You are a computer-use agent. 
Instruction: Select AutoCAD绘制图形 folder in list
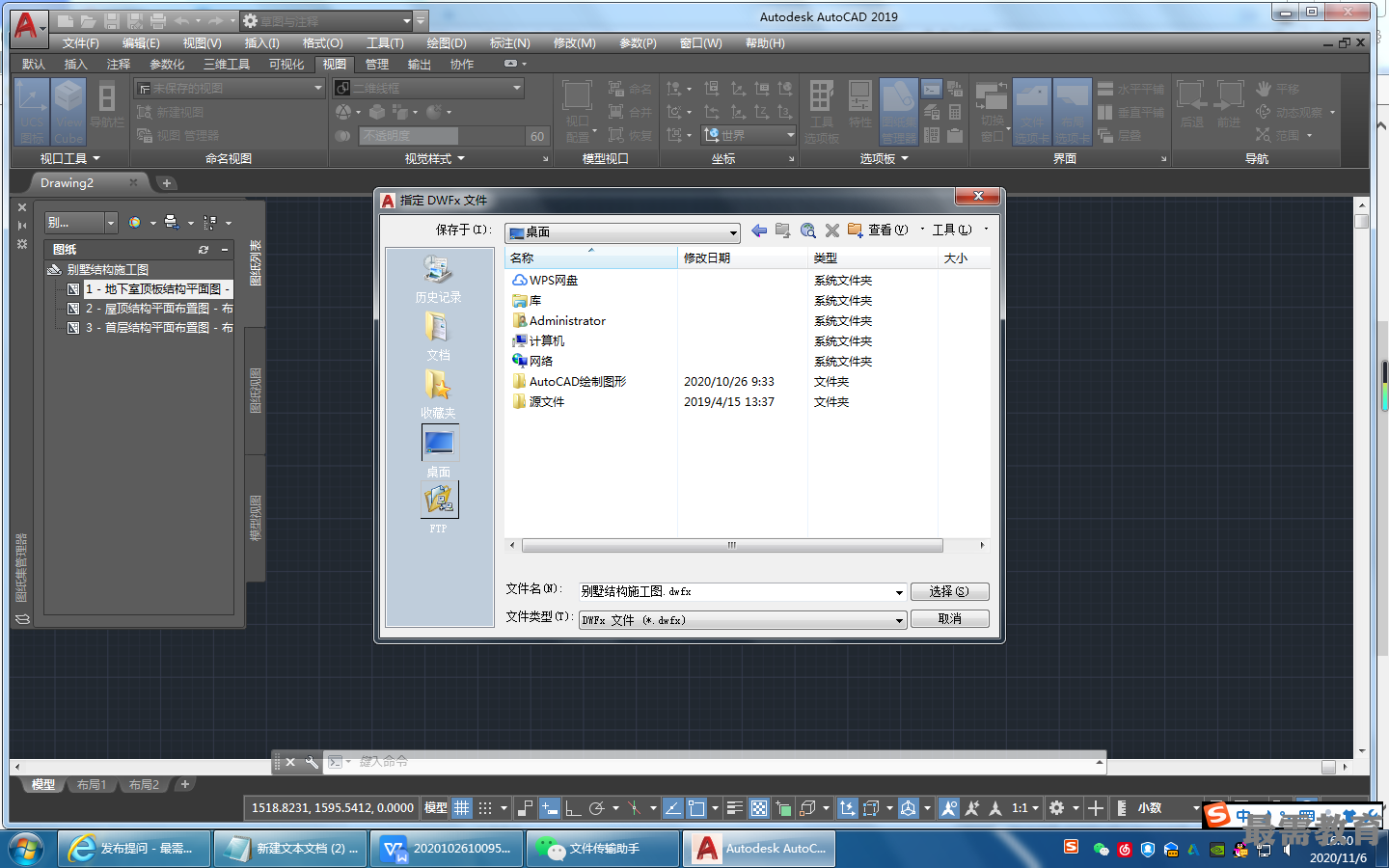(x=577, y=382)
